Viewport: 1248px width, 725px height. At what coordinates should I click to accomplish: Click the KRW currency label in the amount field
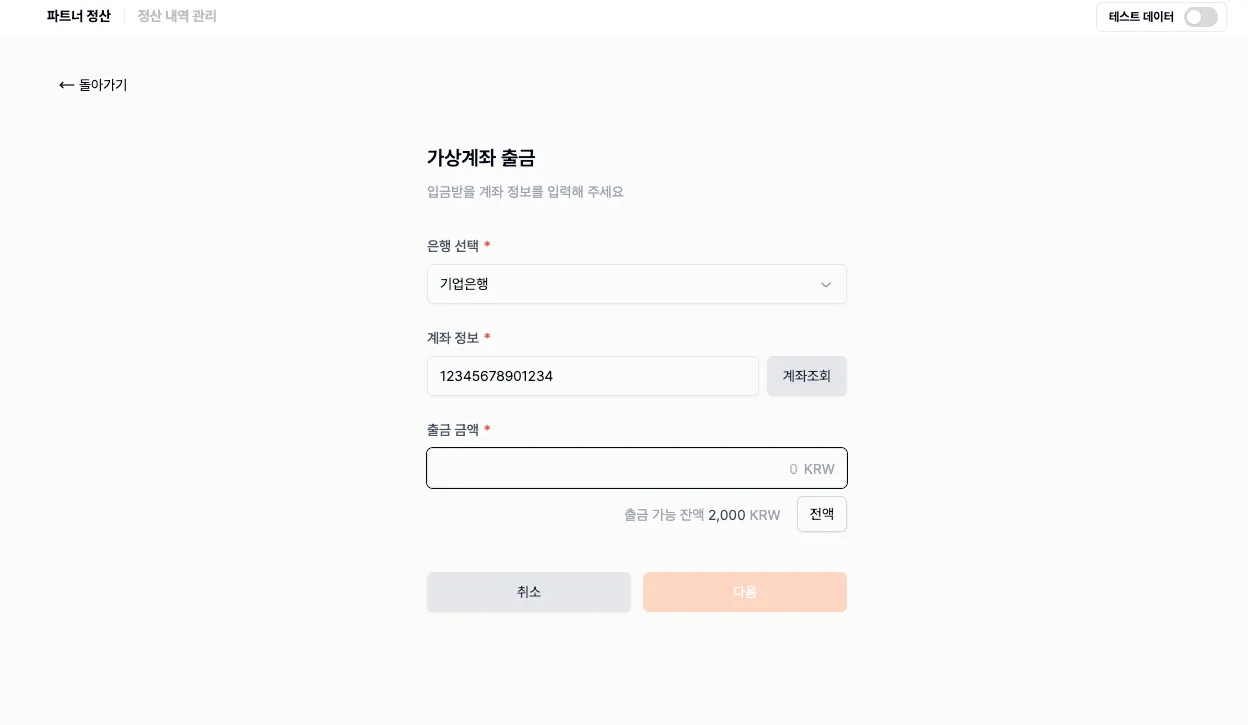[819, 469]
